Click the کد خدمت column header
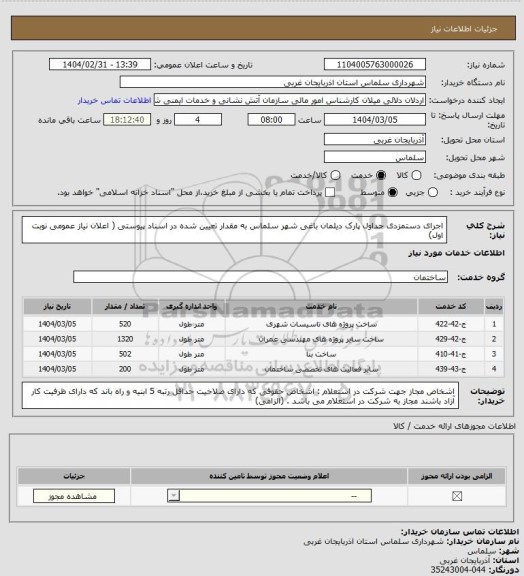Viewport: 524px width, 576px height. 451,306
